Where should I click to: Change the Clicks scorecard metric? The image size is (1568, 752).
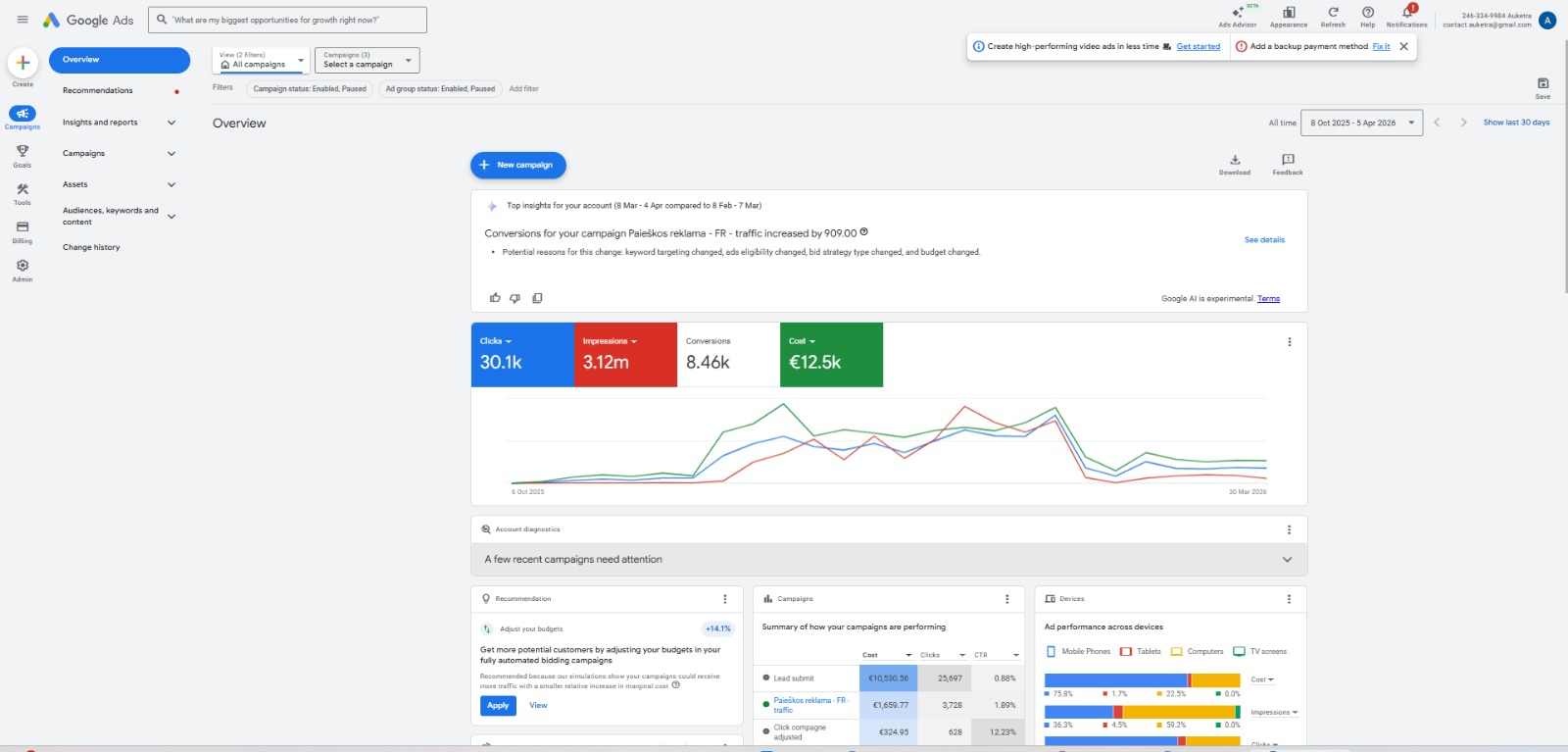point(496,341)
